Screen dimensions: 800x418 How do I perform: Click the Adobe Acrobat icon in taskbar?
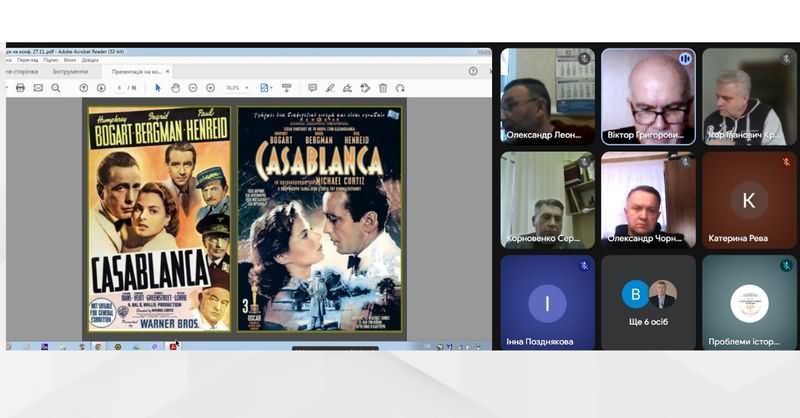click(x=173, y=347)
